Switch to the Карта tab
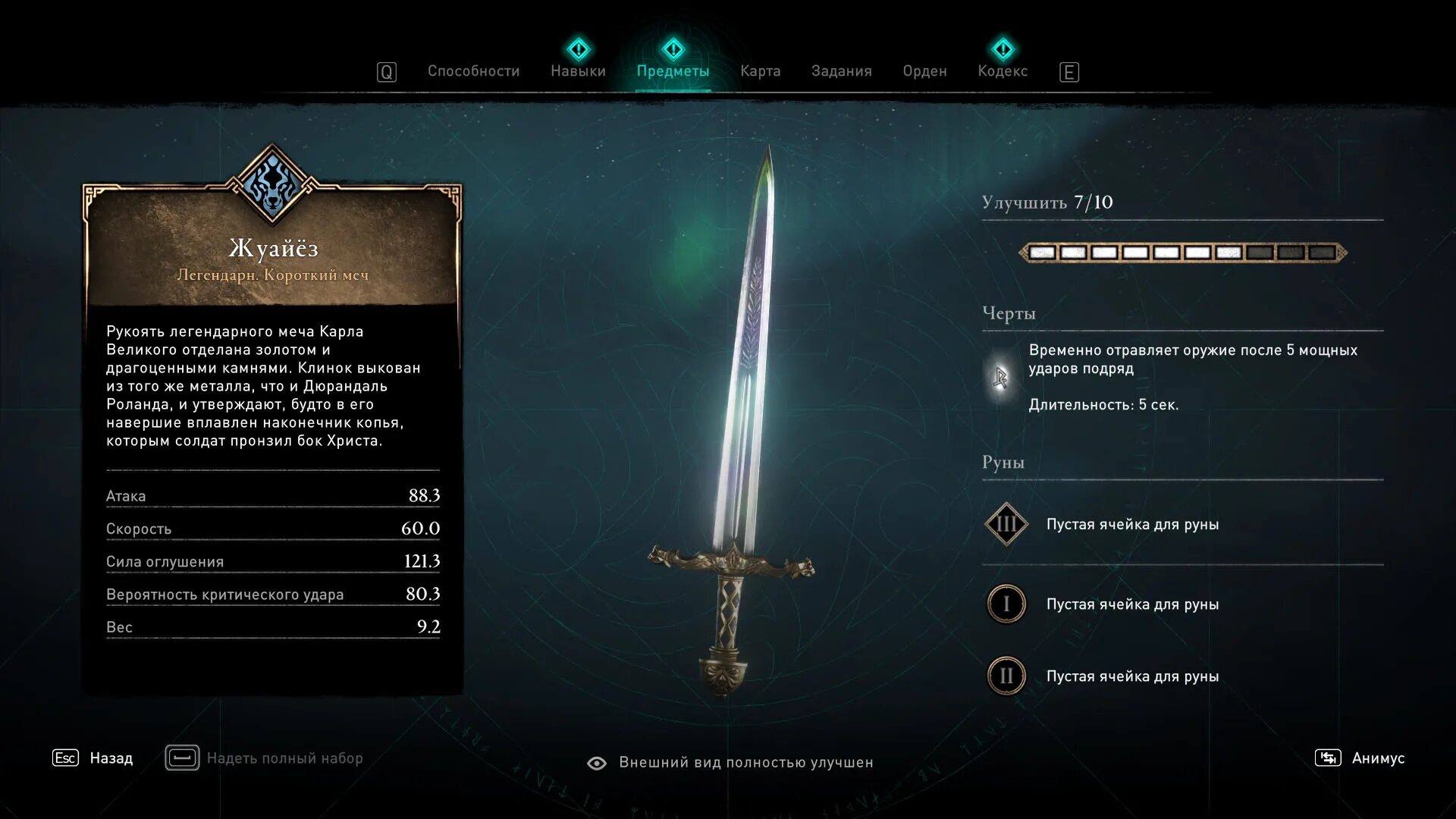 tap(761, 71)
